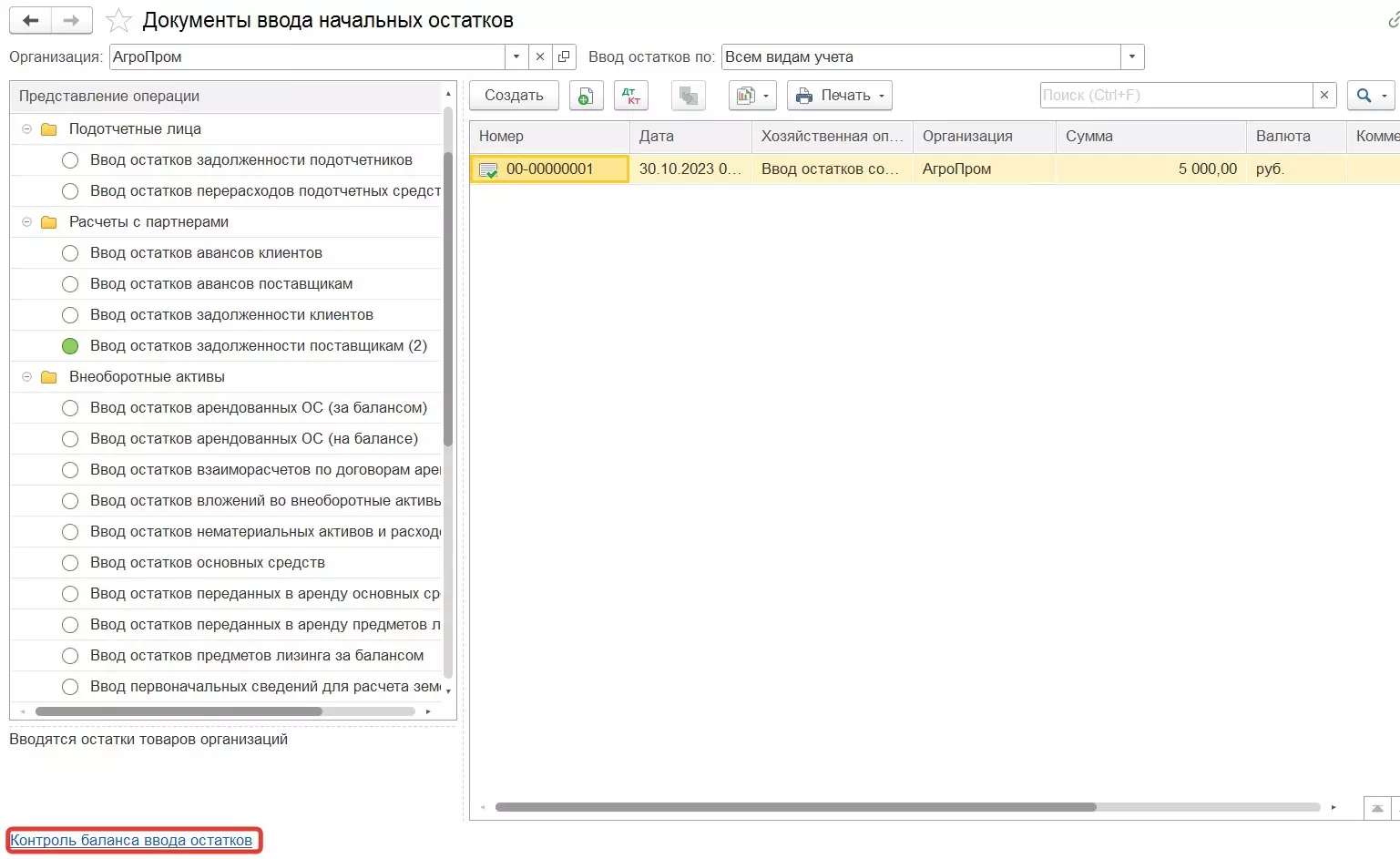Open the Печать menu
This screenshot has width=1400, height=859.
click(x=839, y=96)
